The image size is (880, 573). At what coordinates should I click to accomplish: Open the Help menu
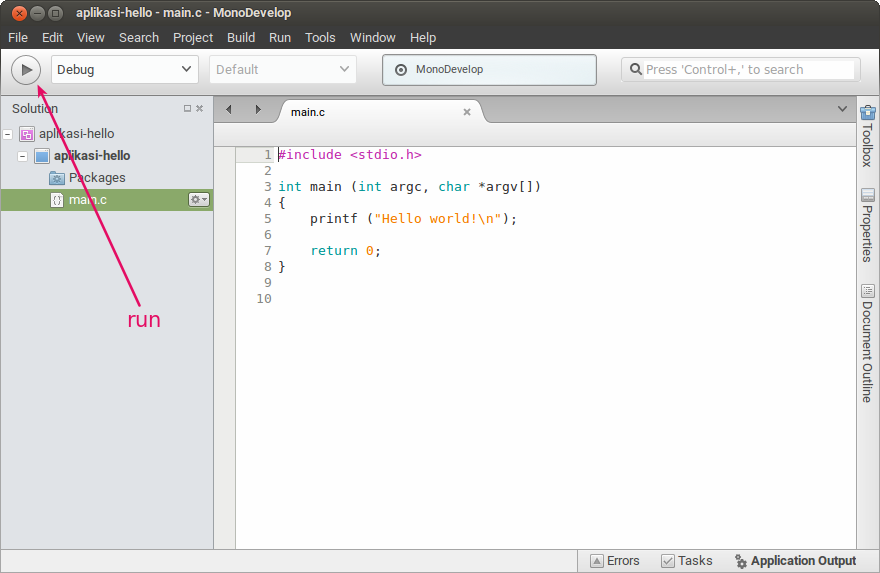pos(423,38)
